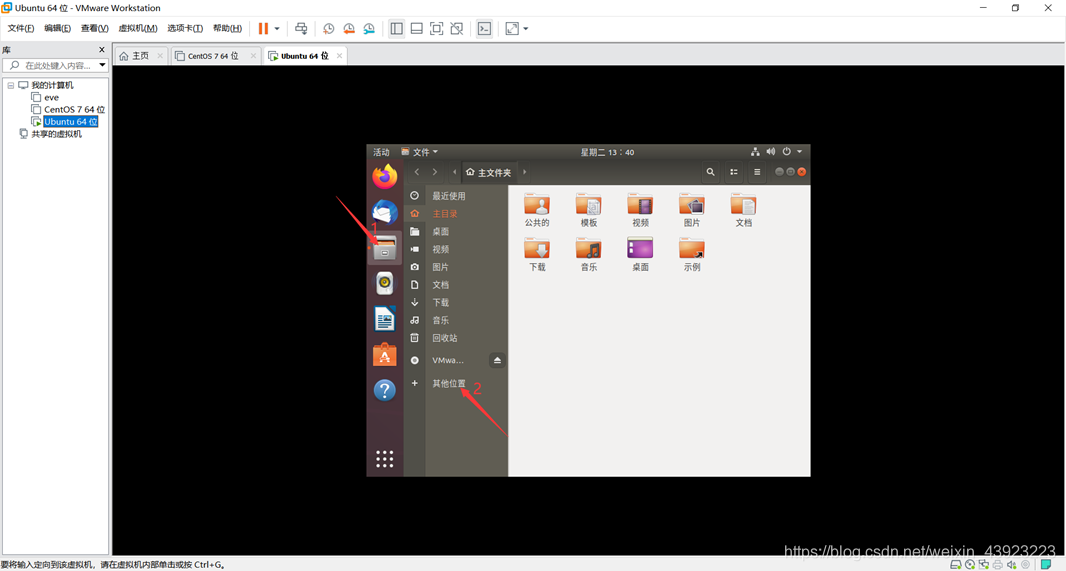Open the 文件 app menu in Ubuntu top bar
Viewport: 1066px width, 571px height.
[419, 152]
